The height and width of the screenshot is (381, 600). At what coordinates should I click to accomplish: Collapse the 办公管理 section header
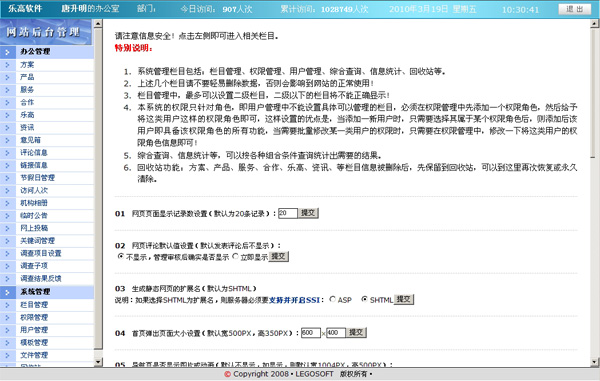click(47, 52)
